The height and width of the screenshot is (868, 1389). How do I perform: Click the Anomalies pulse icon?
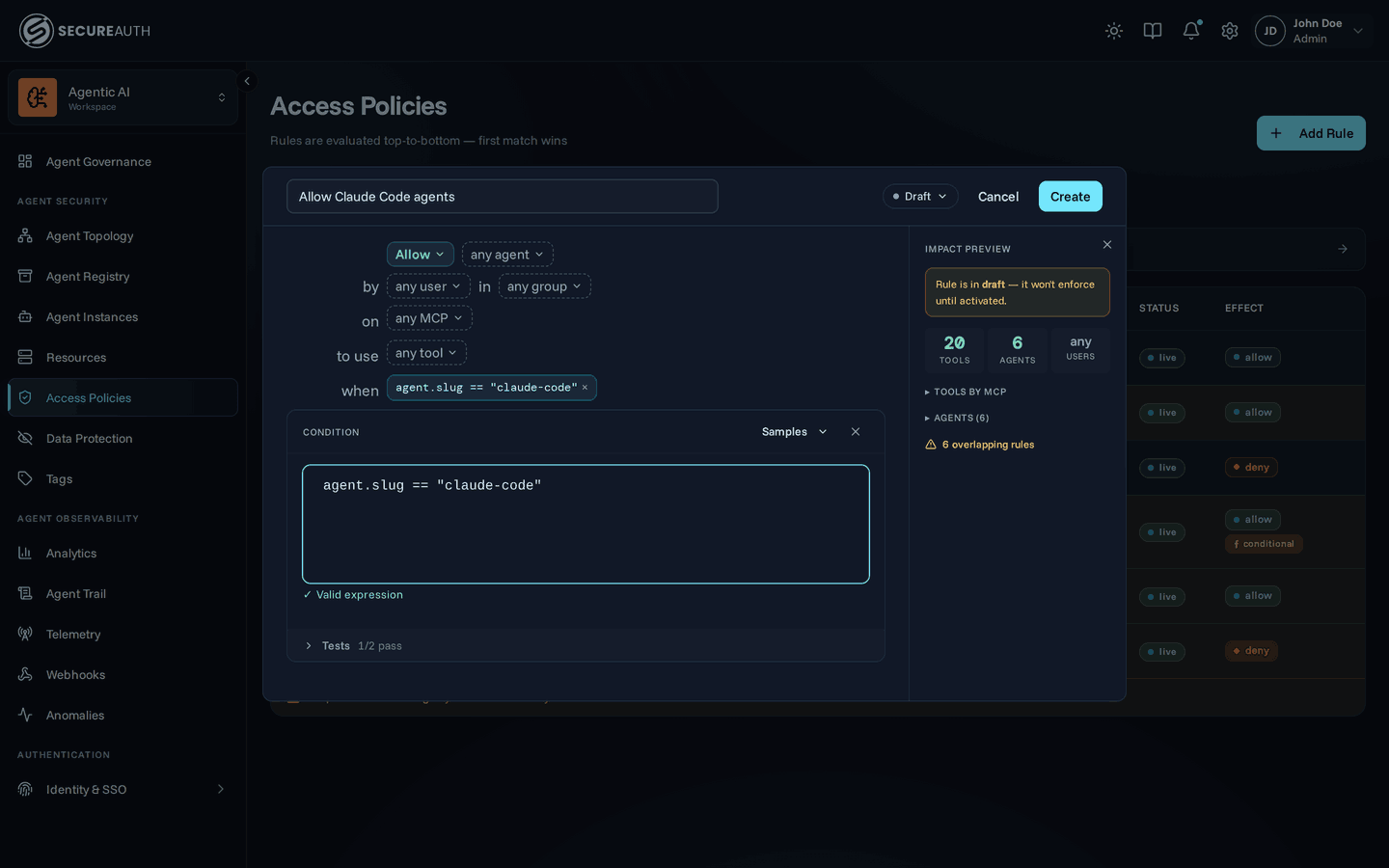click(25, 715)
